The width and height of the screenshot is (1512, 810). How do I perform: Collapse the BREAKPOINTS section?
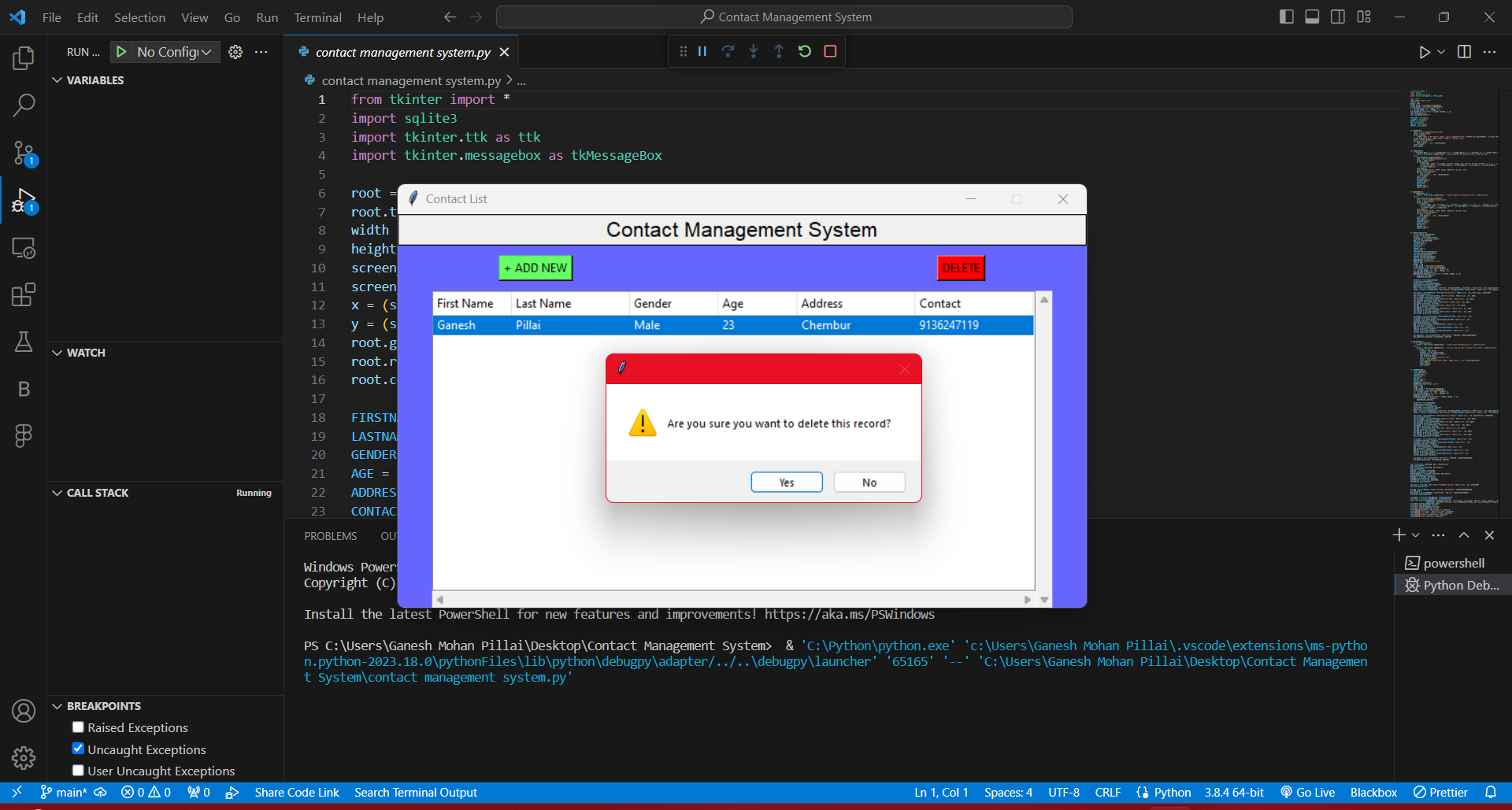[57, 705]
